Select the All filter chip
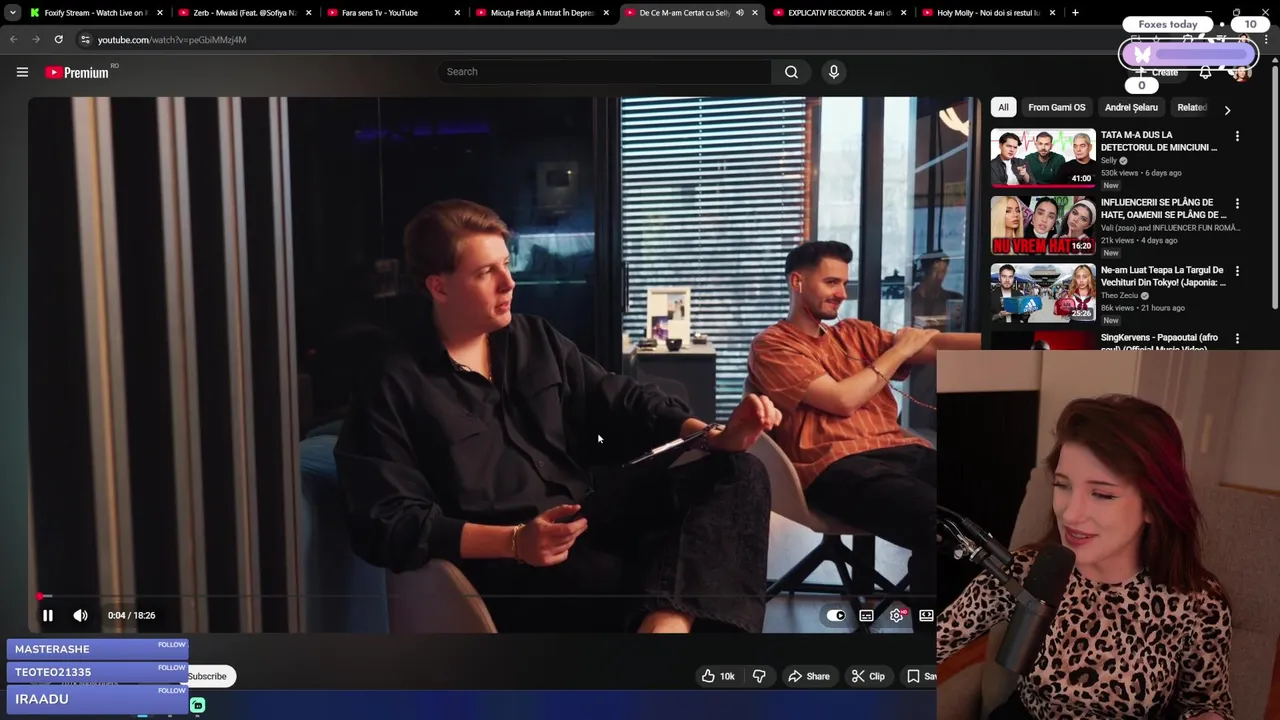The height and width of the screenshot is (720, 1280). pyautogui.click(x=1003, y=107)
